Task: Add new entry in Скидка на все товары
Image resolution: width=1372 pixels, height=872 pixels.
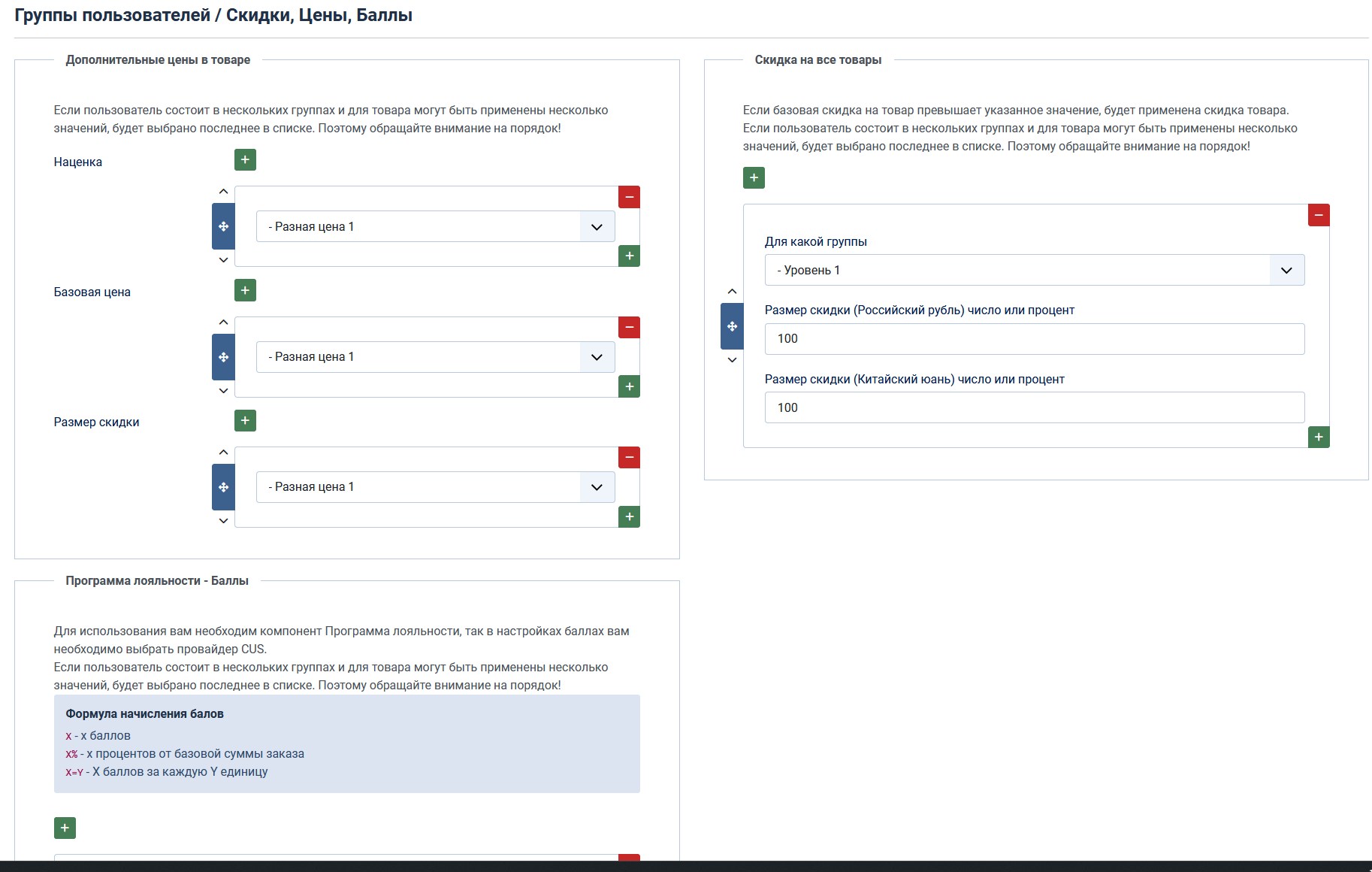Action: pyautogui.click(x=754, y=178)
